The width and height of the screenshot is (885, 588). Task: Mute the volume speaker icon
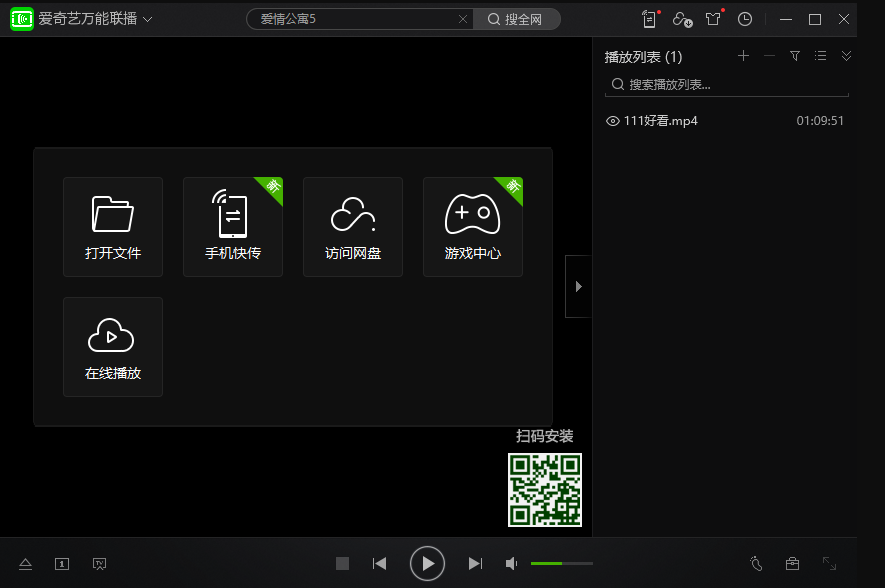pyautogui.click(x=512, y=564)
